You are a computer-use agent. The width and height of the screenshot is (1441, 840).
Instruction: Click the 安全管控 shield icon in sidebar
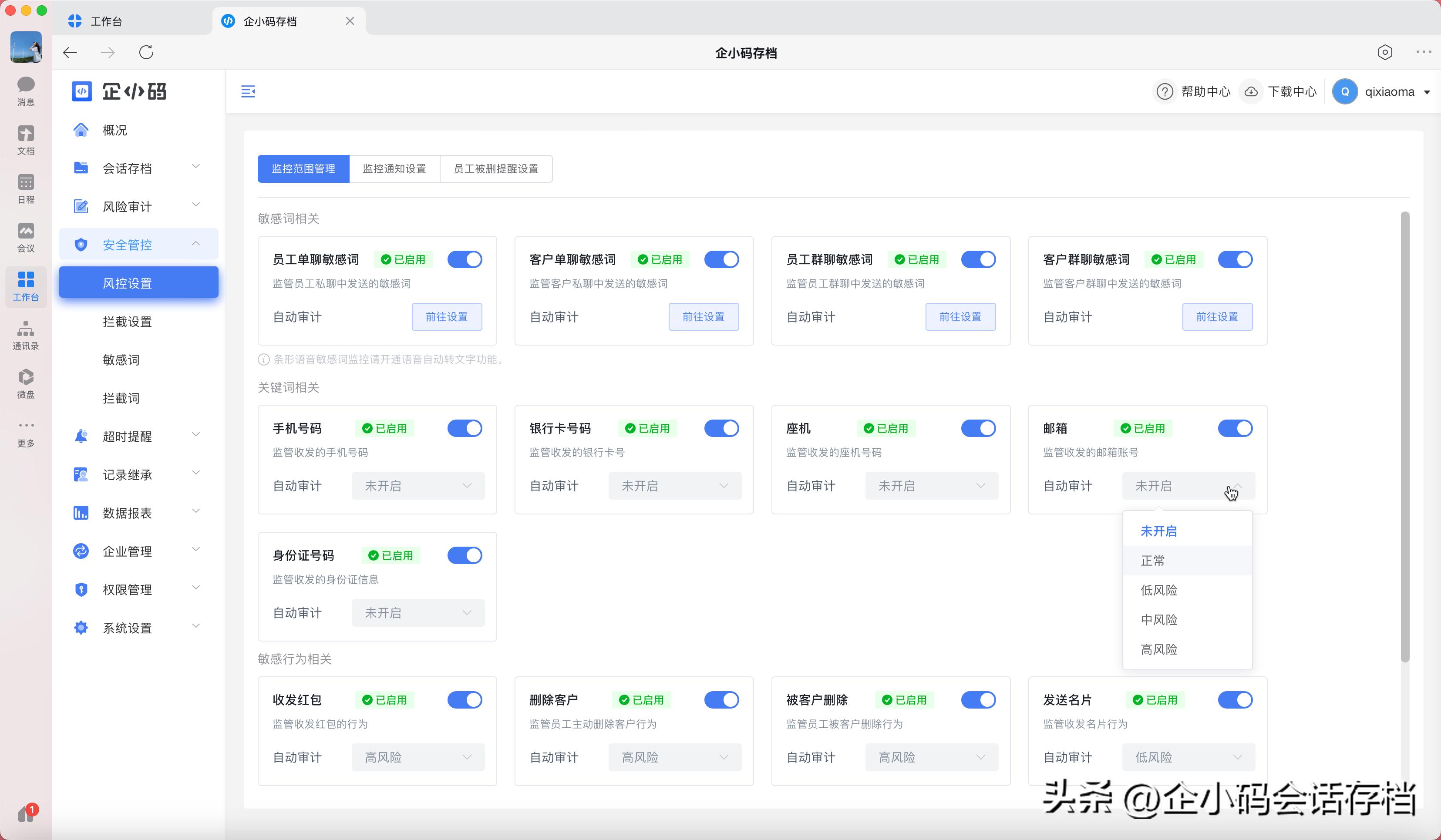click(x=81, y=244)
